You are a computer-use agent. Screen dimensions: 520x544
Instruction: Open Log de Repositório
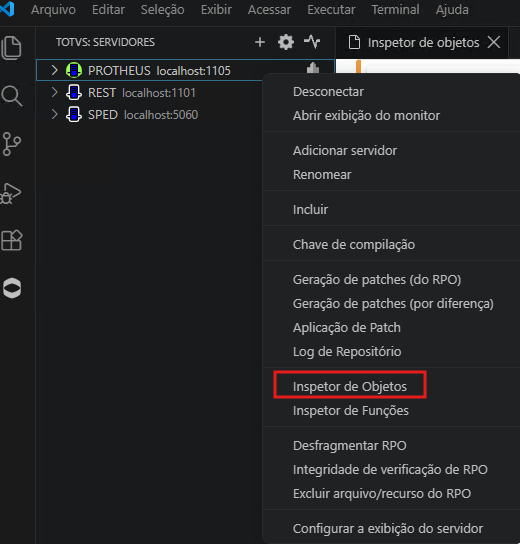pyautogui.click(x=347, y=351)
